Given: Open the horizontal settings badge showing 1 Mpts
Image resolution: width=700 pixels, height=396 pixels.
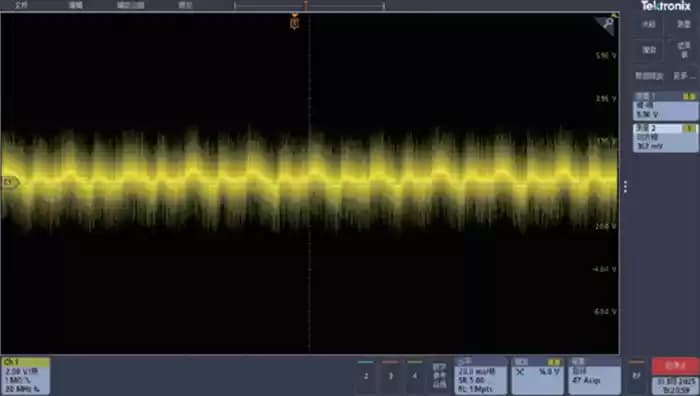Looking at the screenshot, I should pyautogui.click(x=480, y=376).
